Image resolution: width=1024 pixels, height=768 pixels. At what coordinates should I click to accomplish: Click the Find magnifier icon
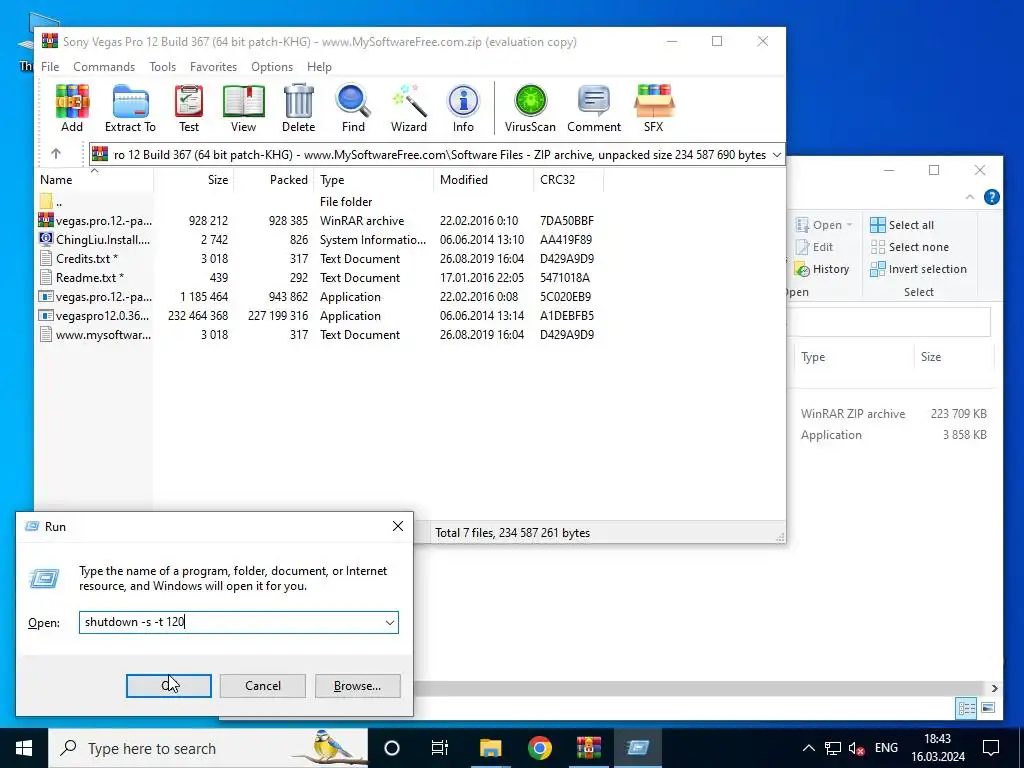(x=353, y=108)
